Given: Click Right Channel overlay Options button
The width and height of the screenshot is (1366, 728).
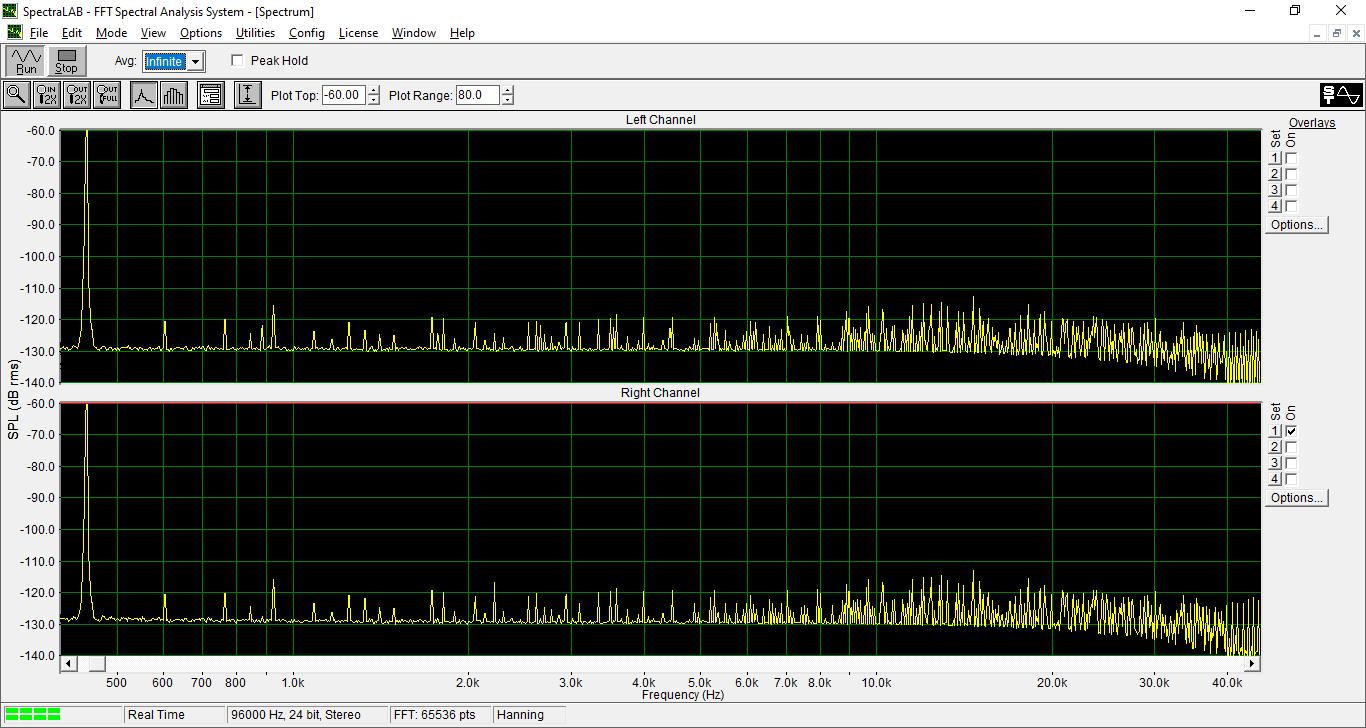Looking at the screenshot, I should tap(1297, 498).
